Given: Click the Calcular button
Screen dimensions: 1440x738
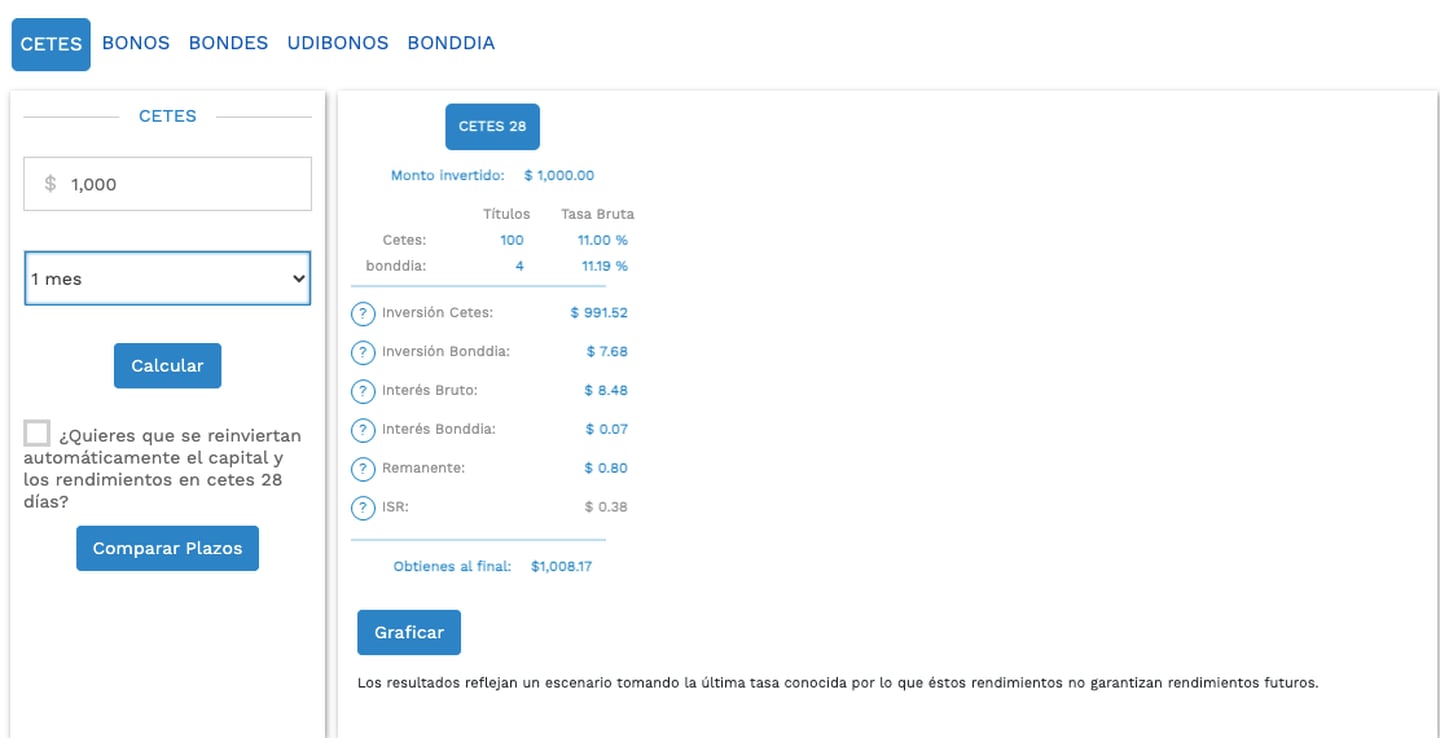Looking at the screenshot, I should point(167,366).
